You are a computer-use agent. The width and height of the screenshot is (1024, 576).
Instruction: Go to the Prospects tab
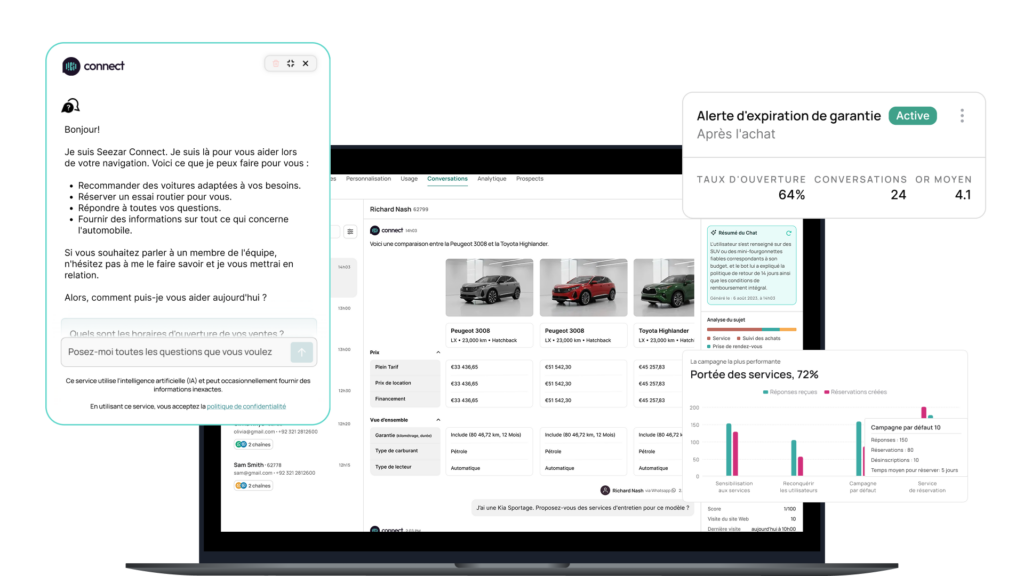(x=530, y=179)
